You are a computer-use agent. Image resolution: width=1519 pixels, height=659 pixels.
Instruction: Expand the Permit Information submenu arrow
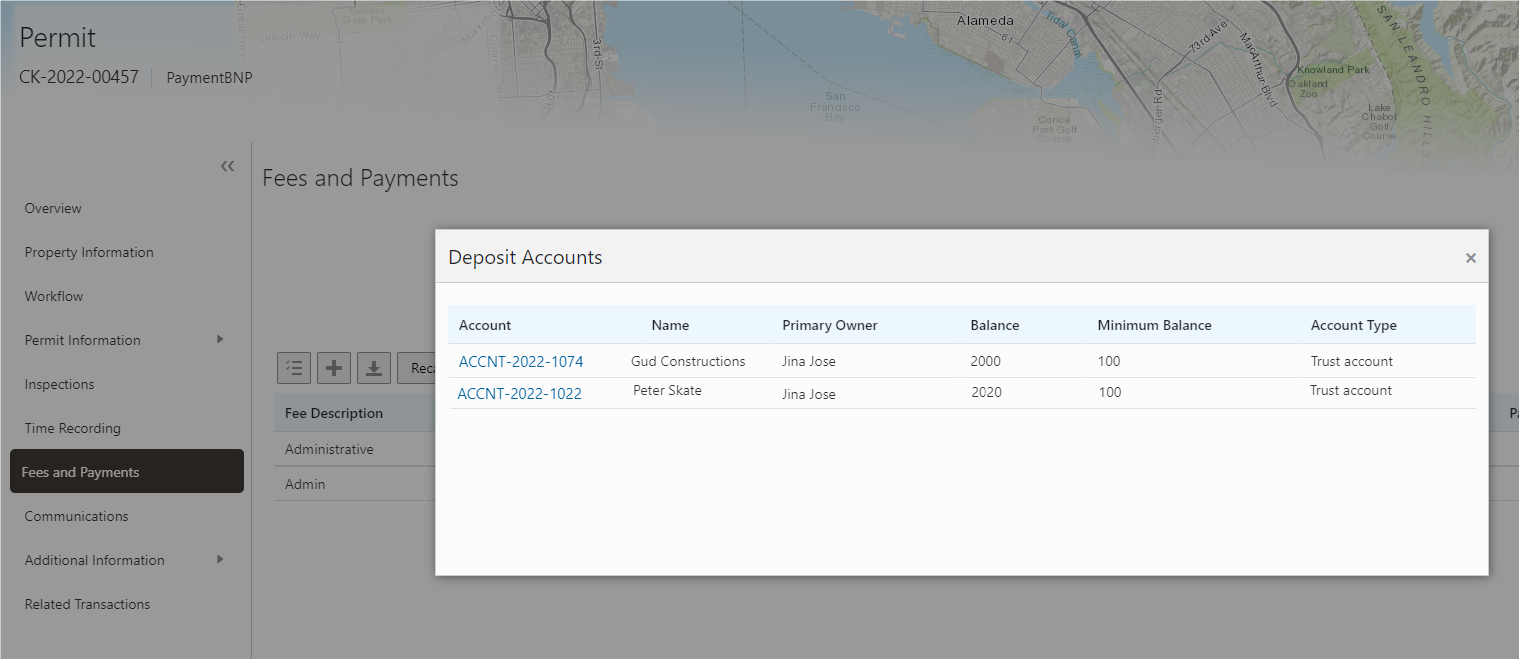point(220,339)
